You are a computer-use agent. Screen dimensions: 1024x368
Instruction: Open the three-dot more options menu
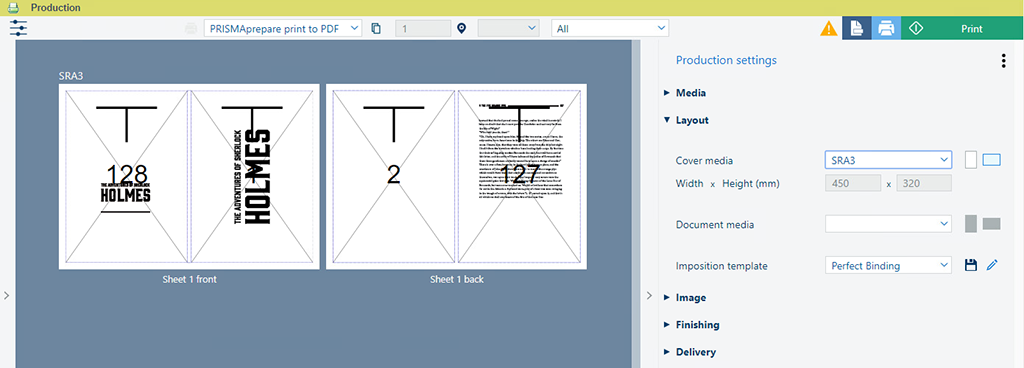tap(1003, 61)
